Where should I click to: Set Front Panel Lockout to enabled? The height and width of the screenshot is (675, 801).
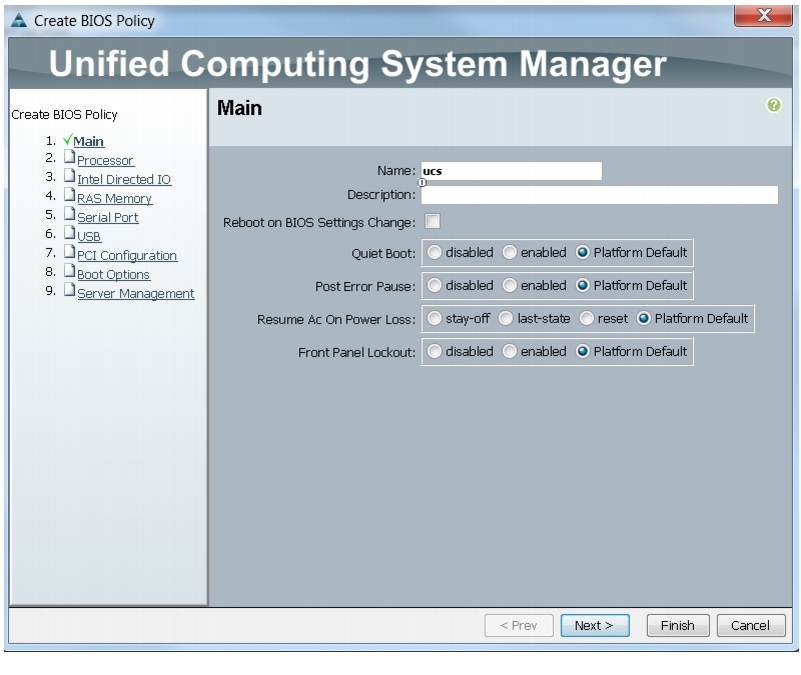pos(509,352)
